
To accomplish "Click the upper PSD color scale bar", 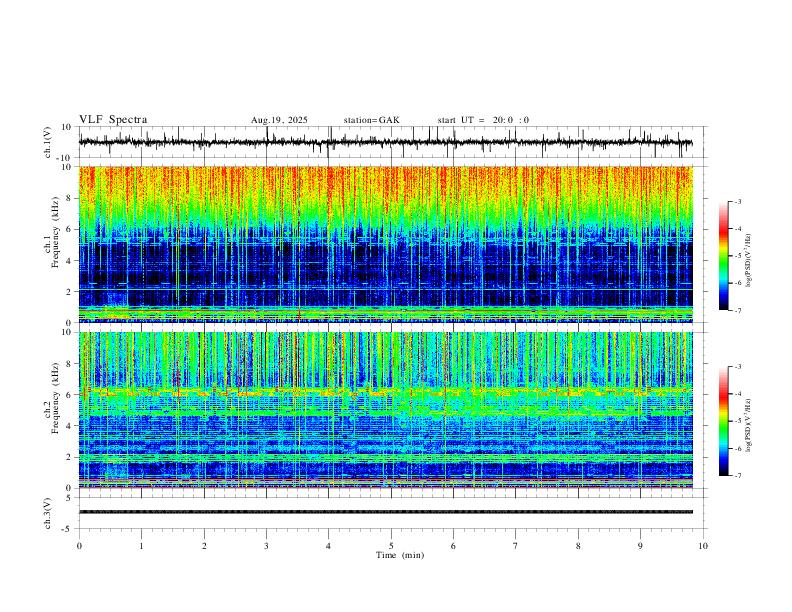I will 724,256.
